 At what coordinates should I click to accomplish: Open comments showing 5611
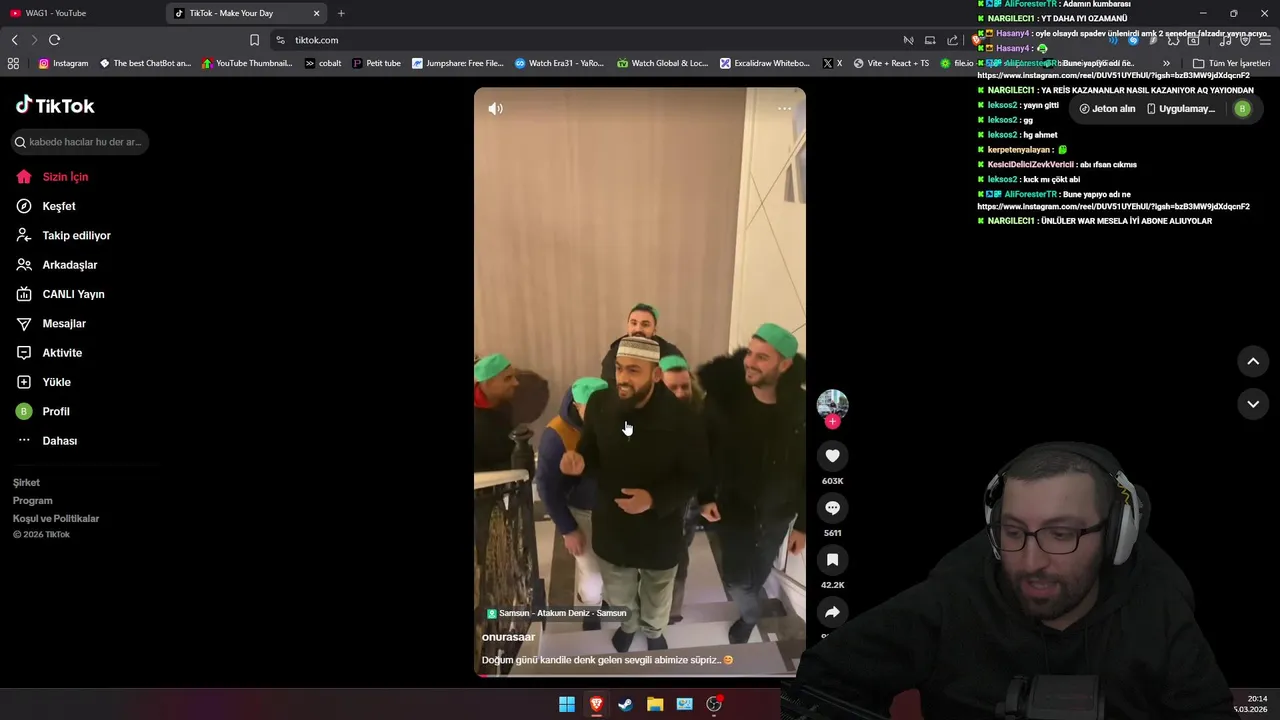tap(832, 508)
